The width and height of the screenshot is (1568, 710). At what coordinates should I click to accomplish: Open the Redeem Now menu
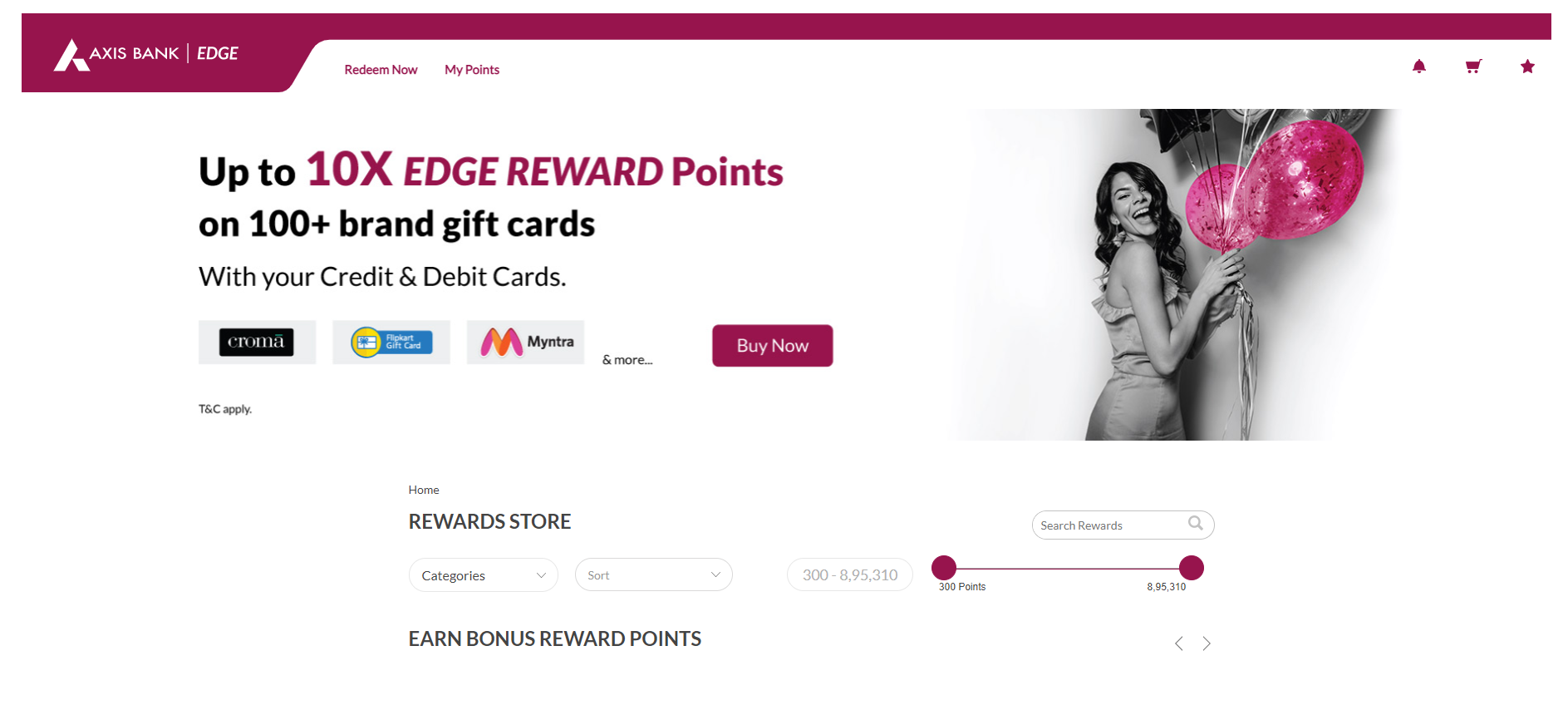[x=381, y=70]
